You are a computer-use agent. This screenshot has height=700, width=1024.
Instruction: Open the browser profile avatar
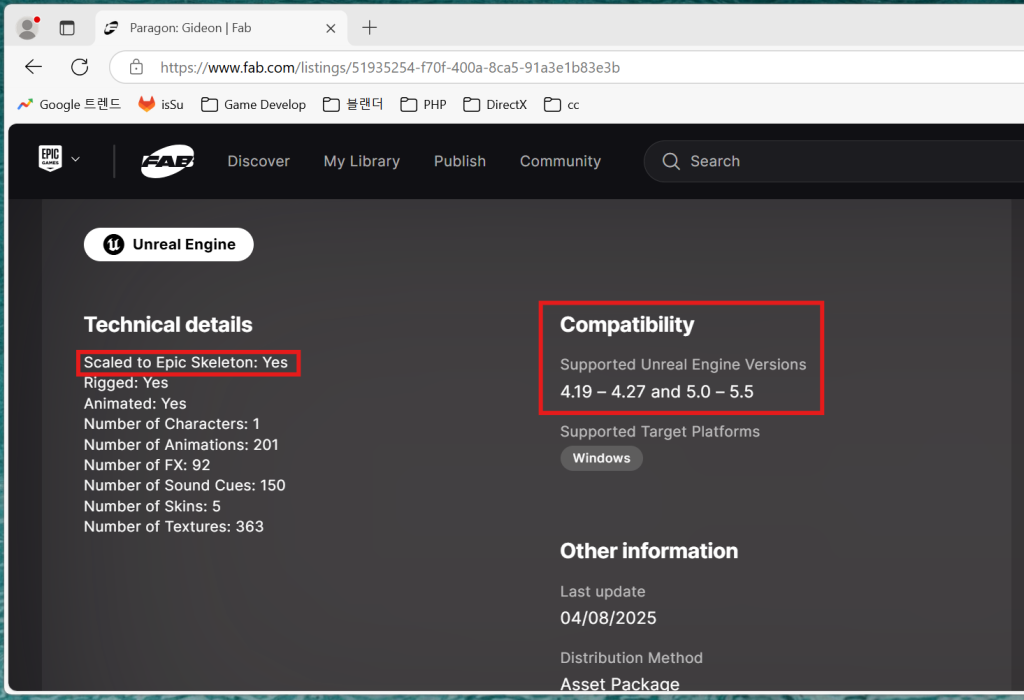pyautogui.click(x=27, y=28)
